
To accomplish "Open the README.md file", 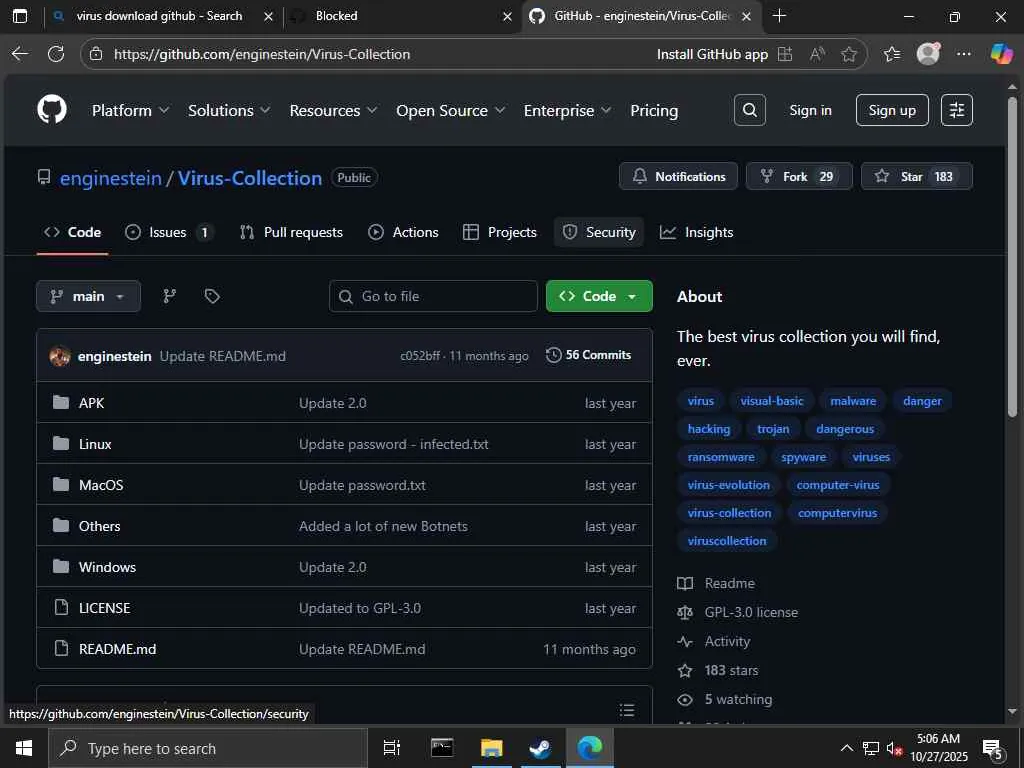I will pyautogui.click(x=118, y=649).
